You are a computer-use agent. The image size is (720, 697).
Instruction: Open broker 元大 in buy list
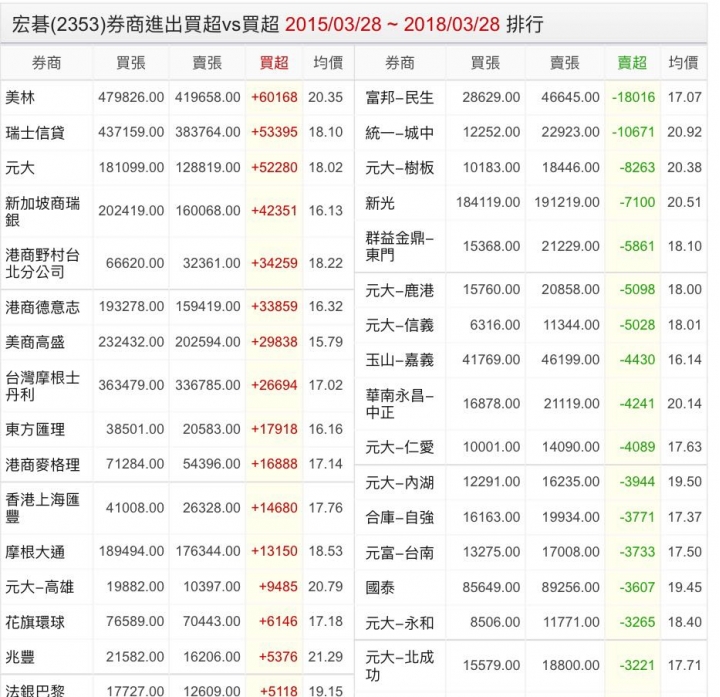click(20, 168)
